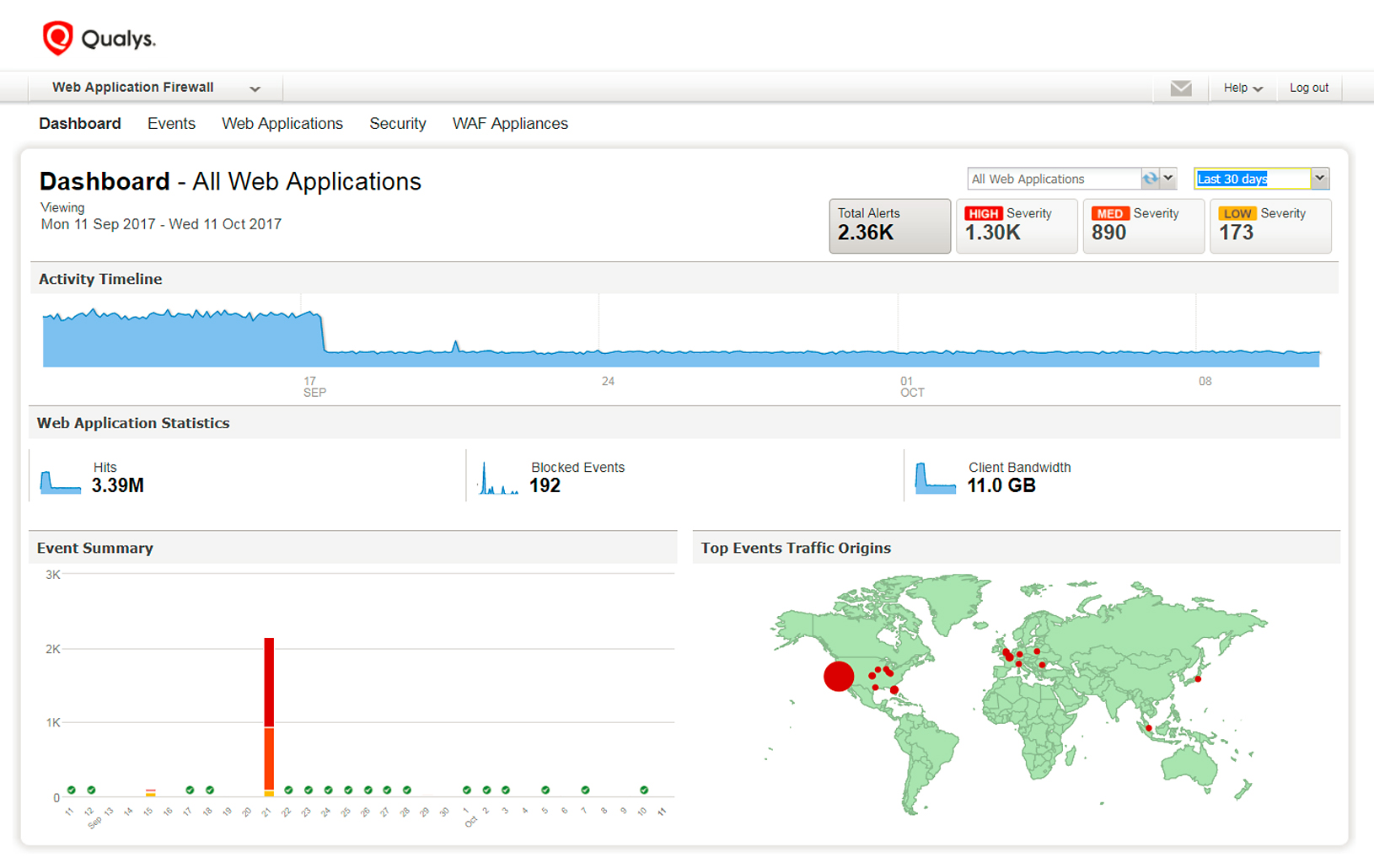
Task: Open the Security tab
Action: coord(397,124)
